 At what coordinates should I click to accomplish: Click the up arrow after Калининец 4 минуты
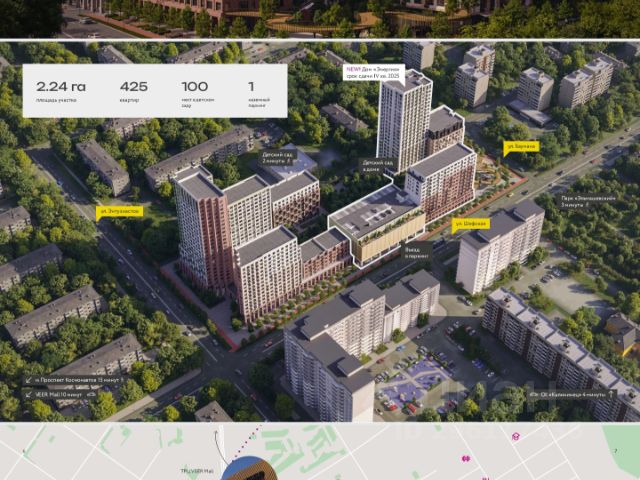pyautogui.click(x=611, y=394)
